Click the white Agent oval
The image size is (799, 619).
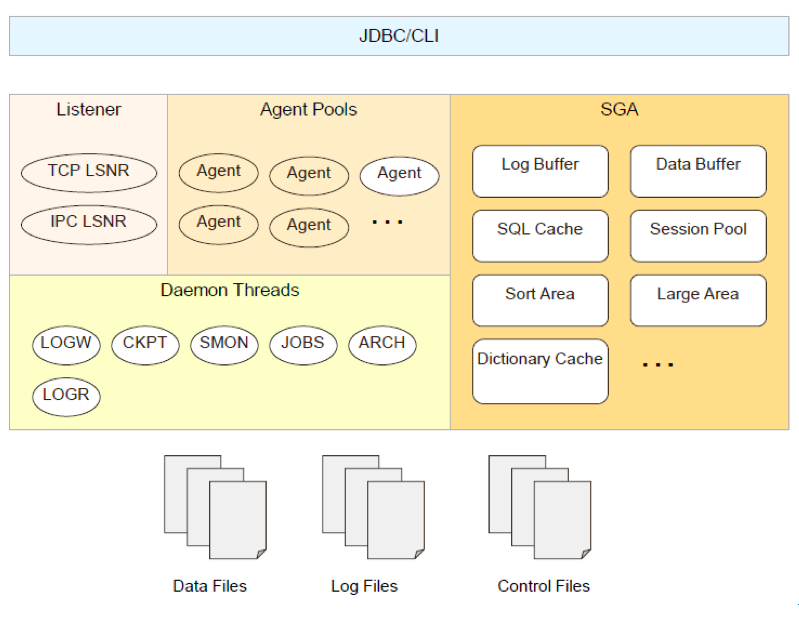tap(399, 175)
